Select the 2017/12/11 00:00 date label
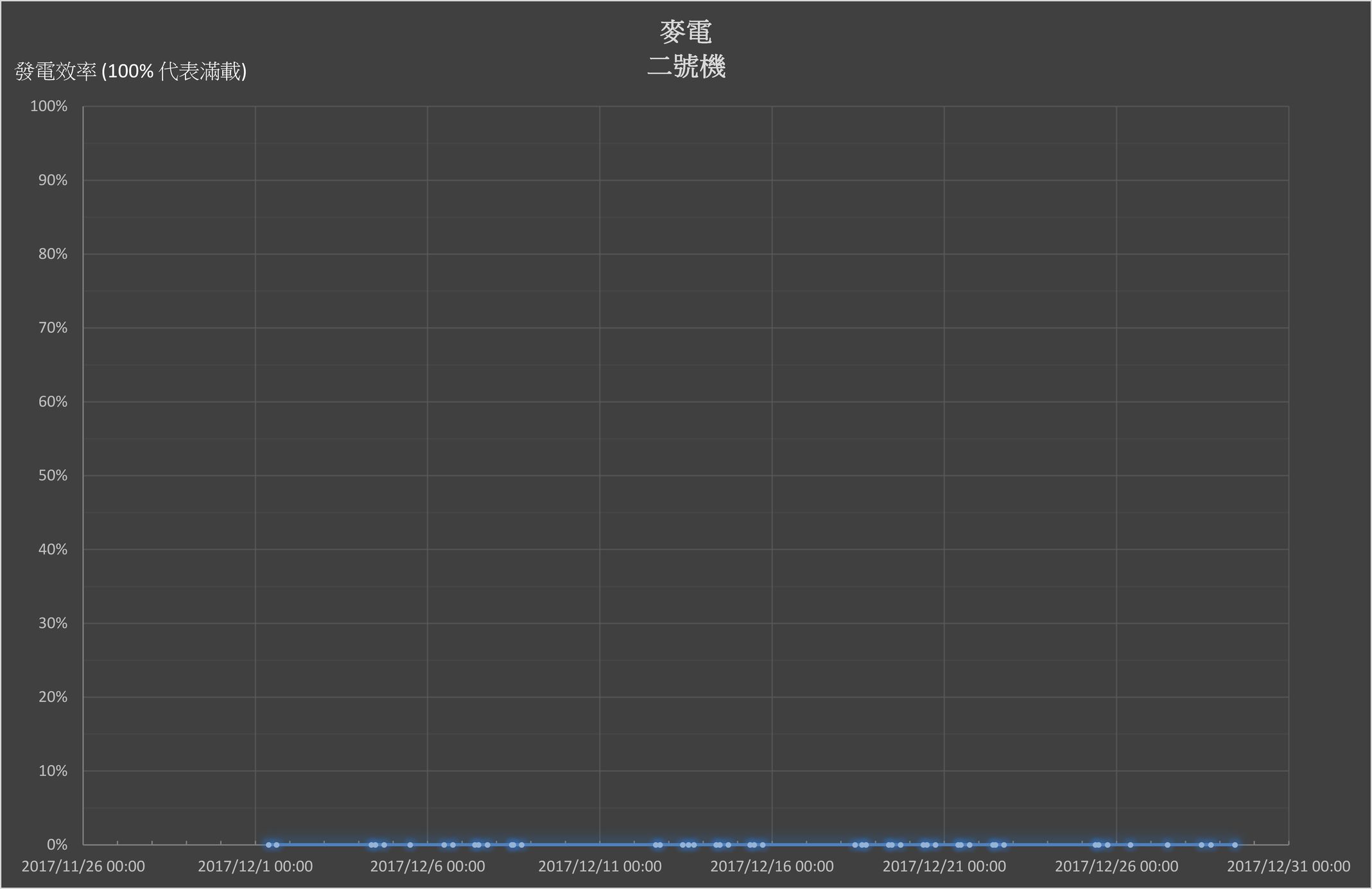Image resolution: width=1372 pixels, height=889 pixels. pyautogui.click(x=600, y=867)
